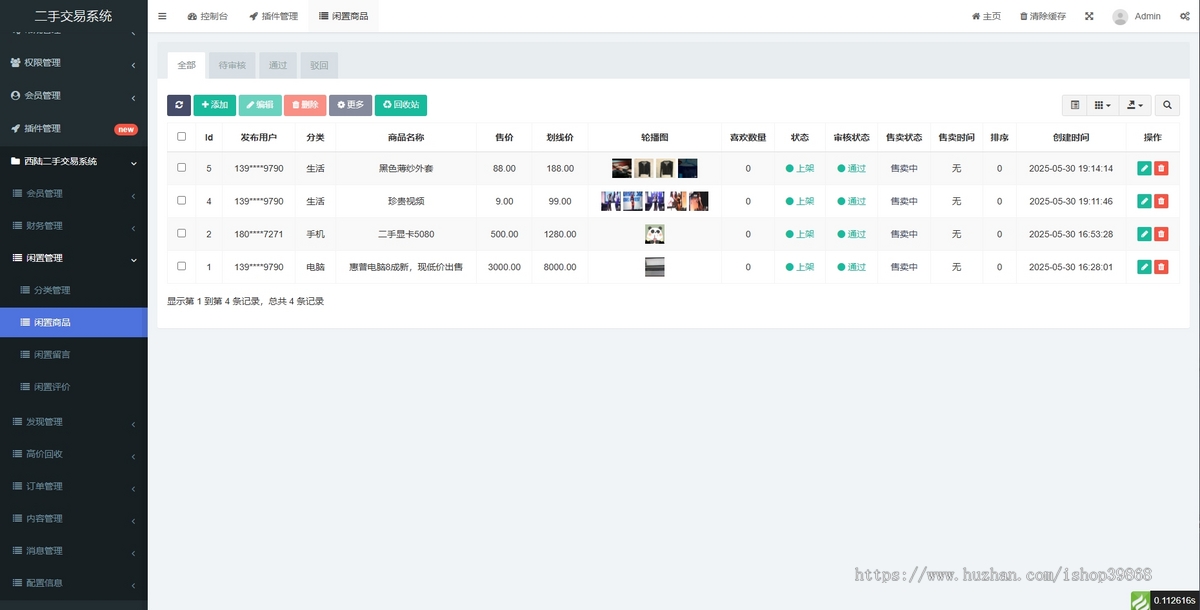This screenshot has height=610, width=1200.
Task: Tick the select-all checkbox in table header
Action: 181,137
